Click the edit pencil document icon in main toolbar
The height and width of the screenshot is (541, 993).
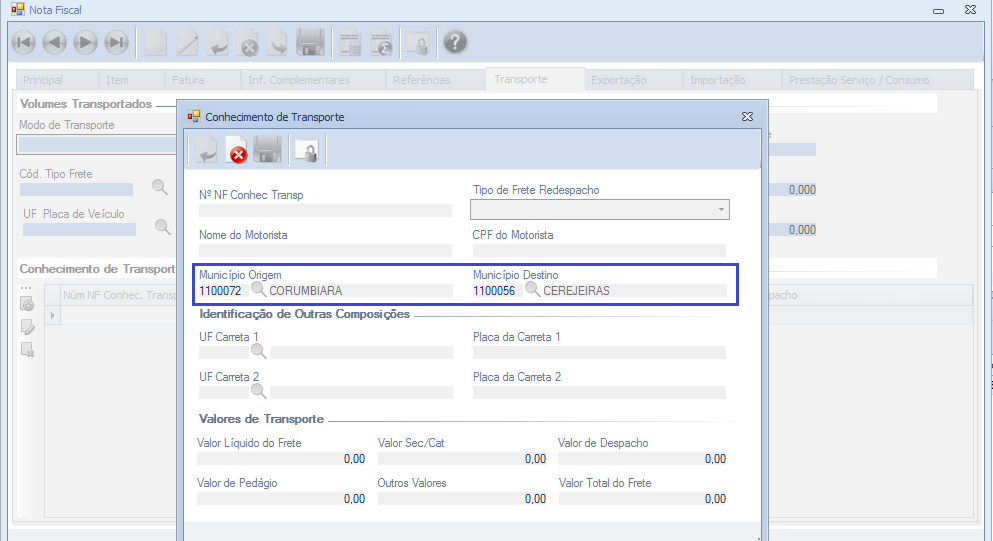click(187, 43)
